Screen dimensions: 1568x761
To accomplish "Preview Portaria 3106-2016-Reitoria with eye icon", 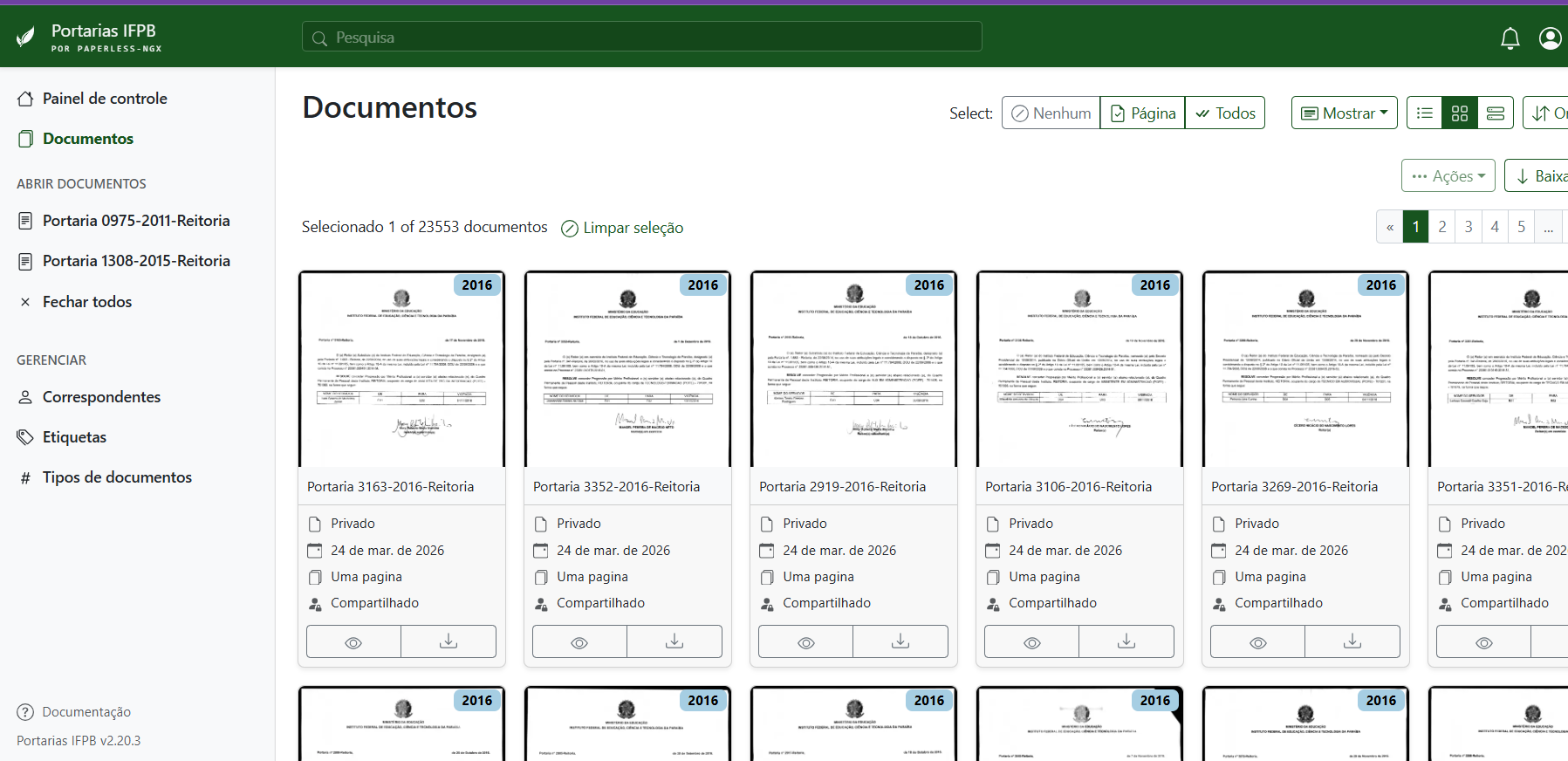I will [1031, 642].
